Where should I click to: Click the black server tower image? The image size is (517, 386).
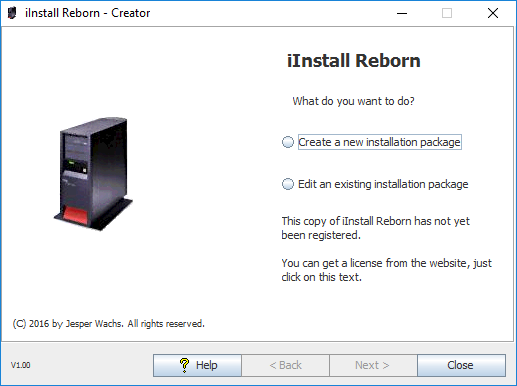tap(93, 174)
